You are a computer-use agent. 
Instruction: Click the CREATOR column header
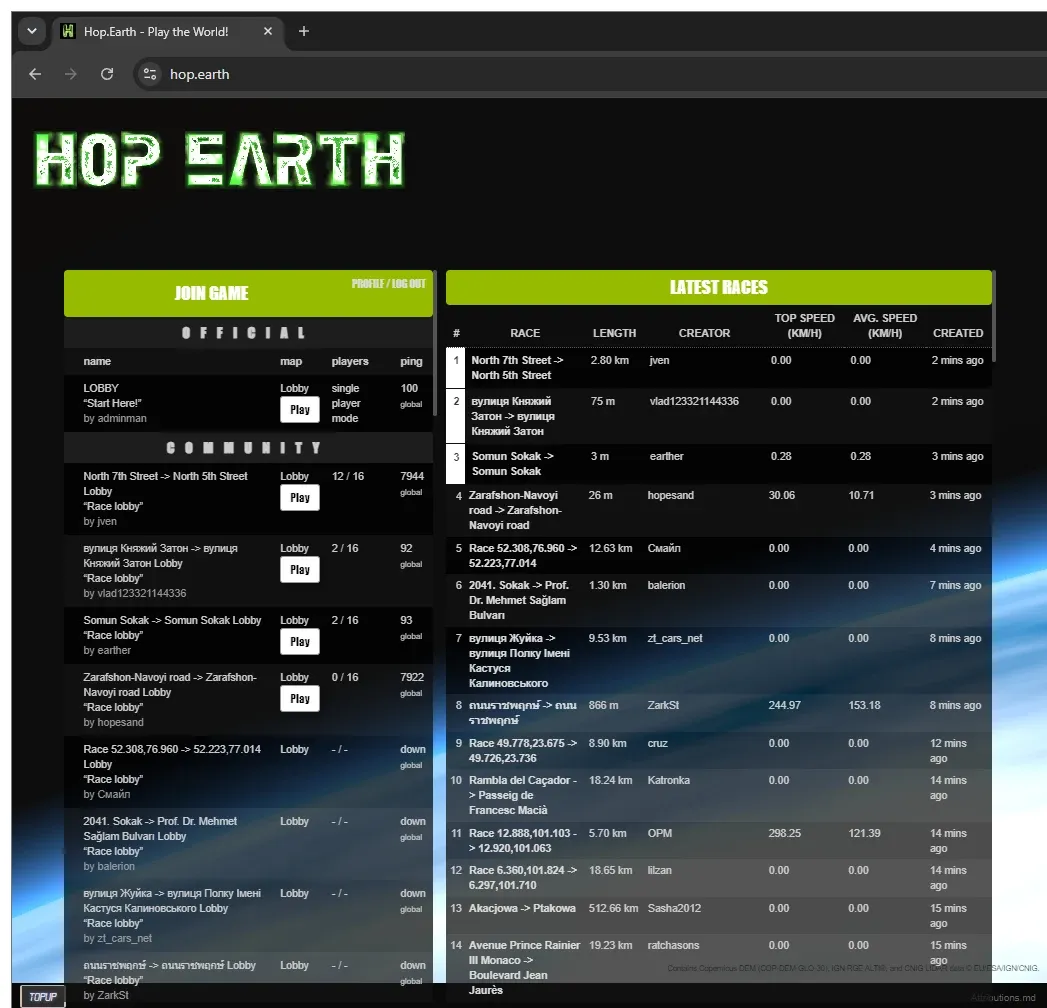coord(704,333)
